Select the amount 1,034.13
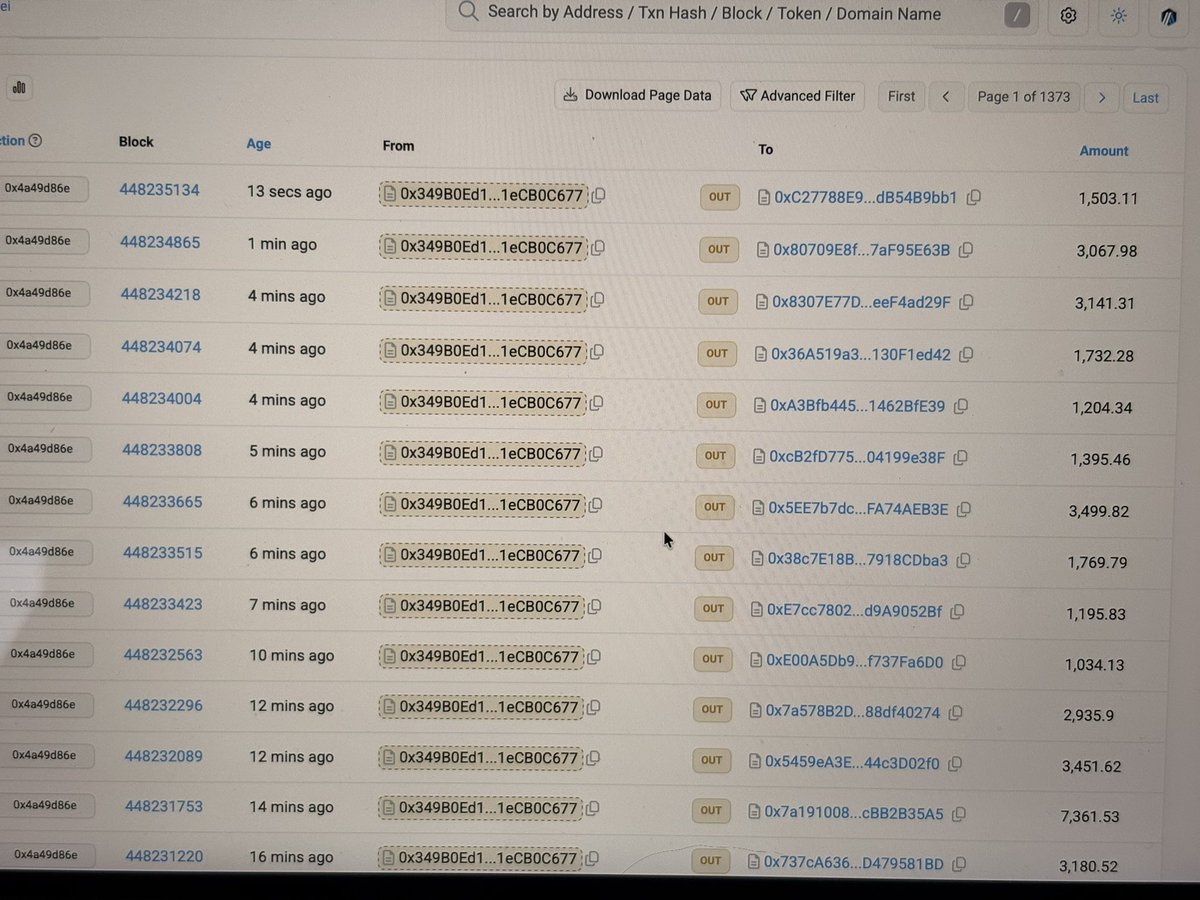1200x900 pixels. 1095,665
